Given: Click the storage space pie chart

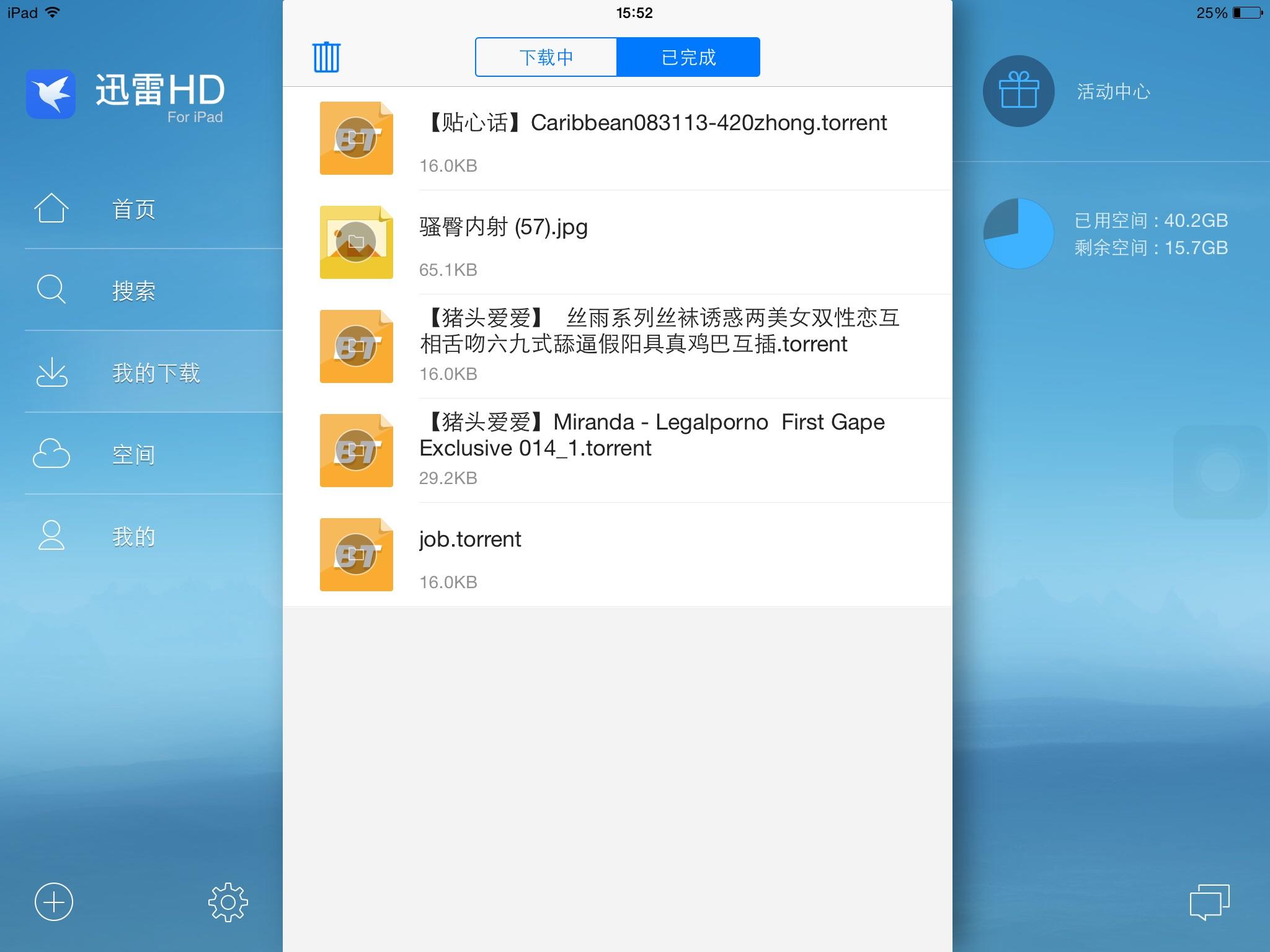Looking at the screenshot, I should click(1018, 234).
